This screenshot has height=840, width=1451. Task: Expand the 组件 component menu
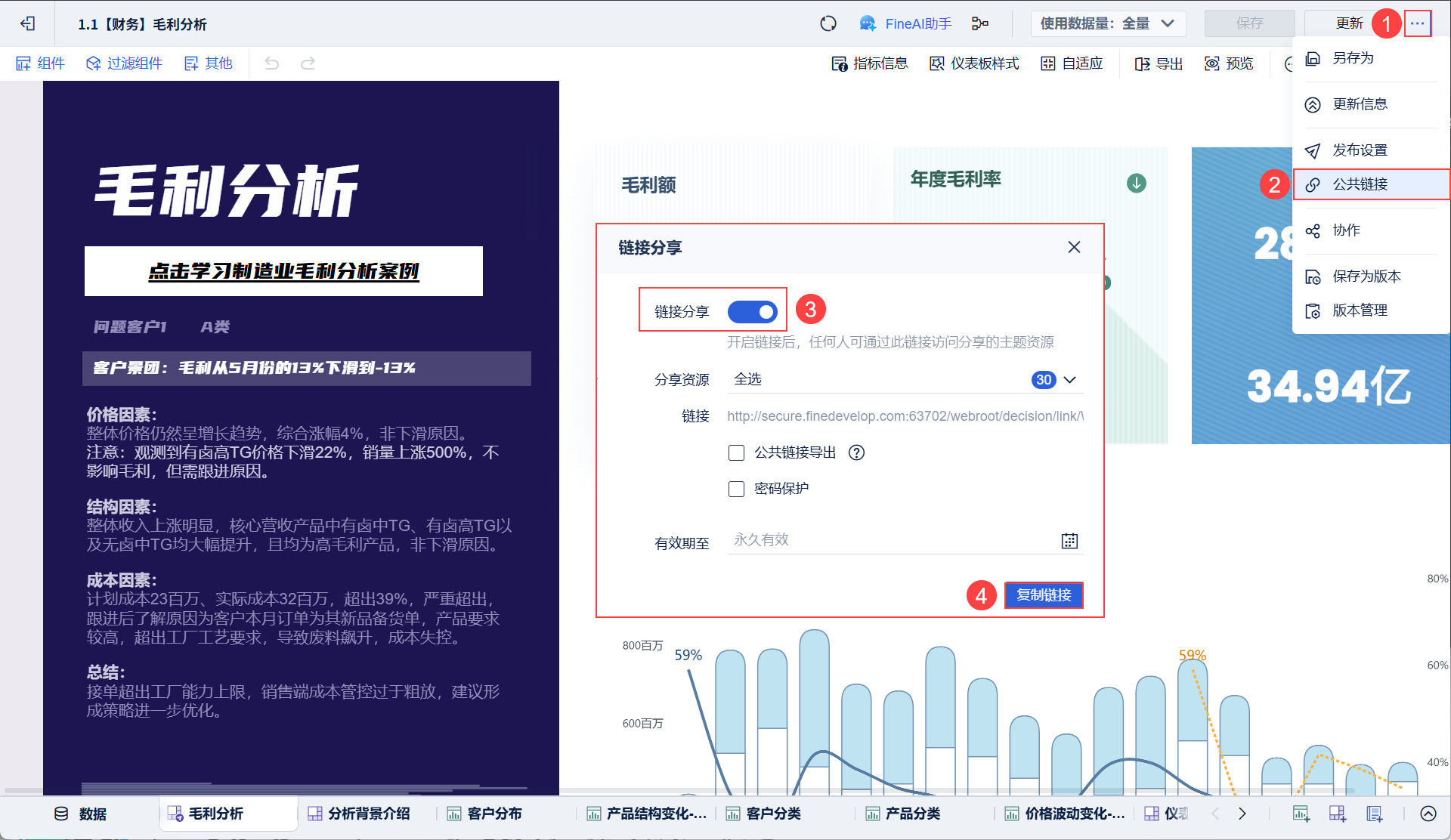pyautogui.click(x=41, y=63)
